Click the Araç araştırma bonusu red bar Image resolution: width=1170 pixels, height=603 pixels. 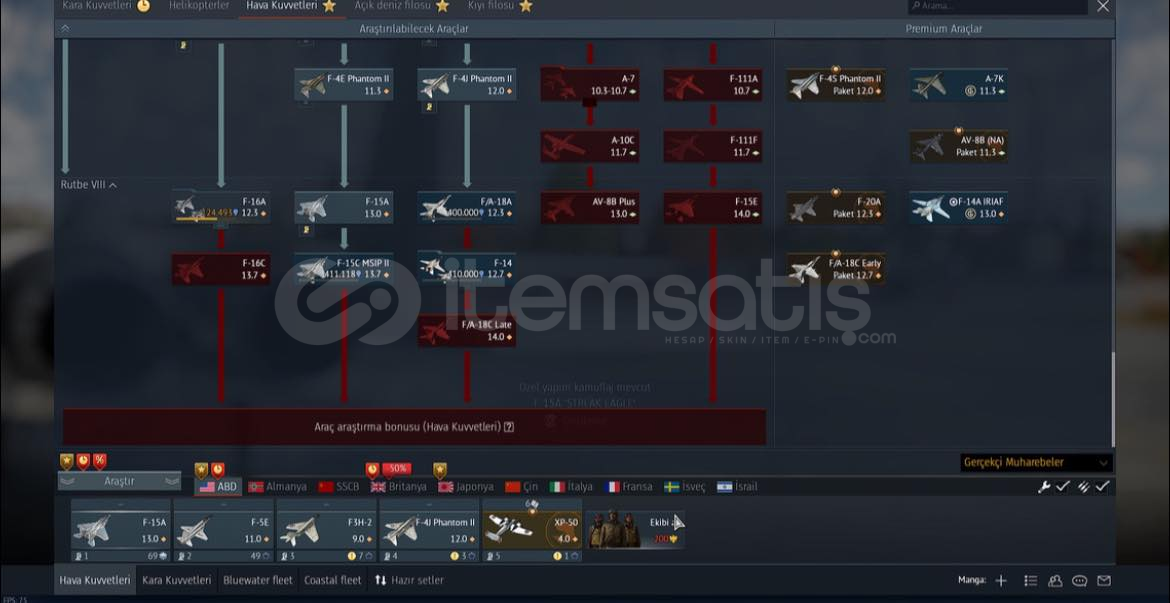click(414, 427)
